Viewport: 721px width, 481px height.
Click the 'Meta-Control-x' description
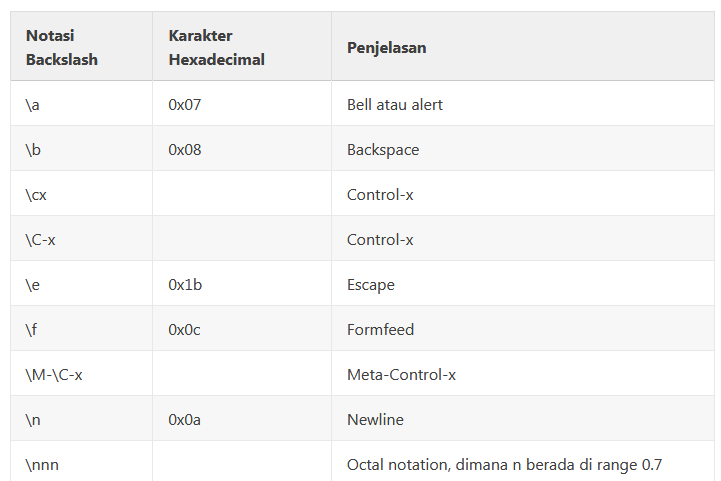401,374
